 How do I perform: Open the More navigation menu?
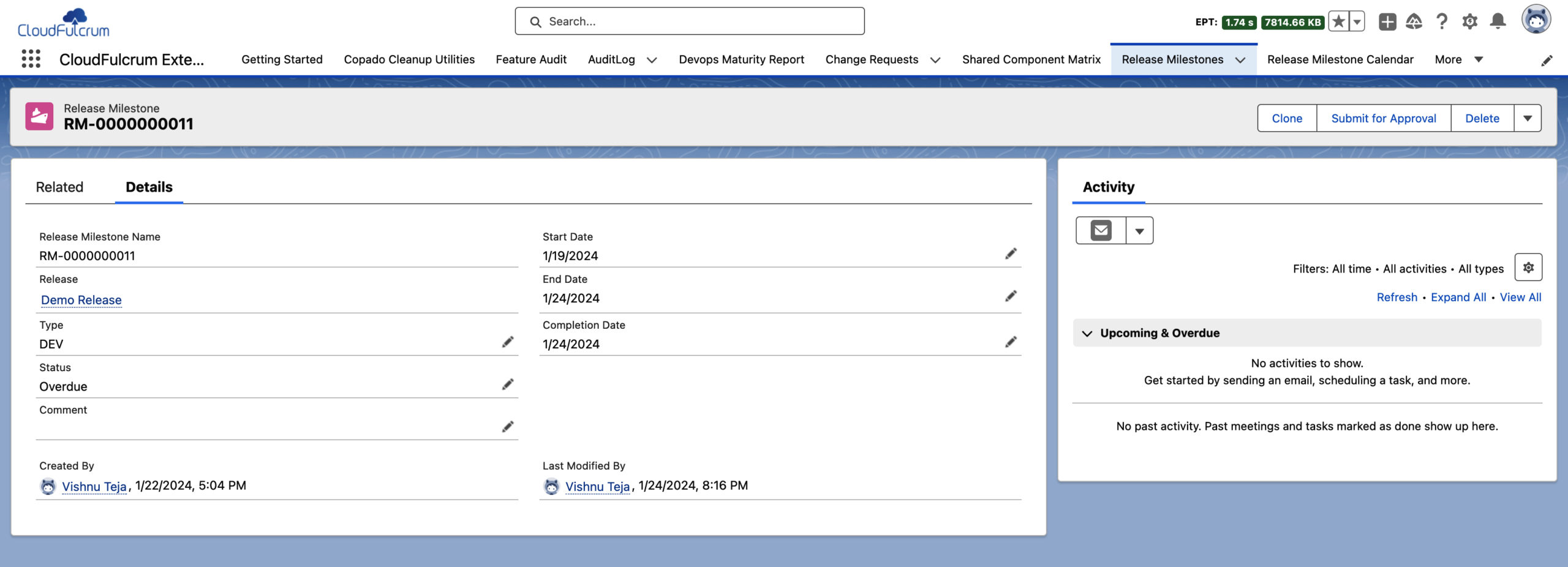tap(1458, 59)
